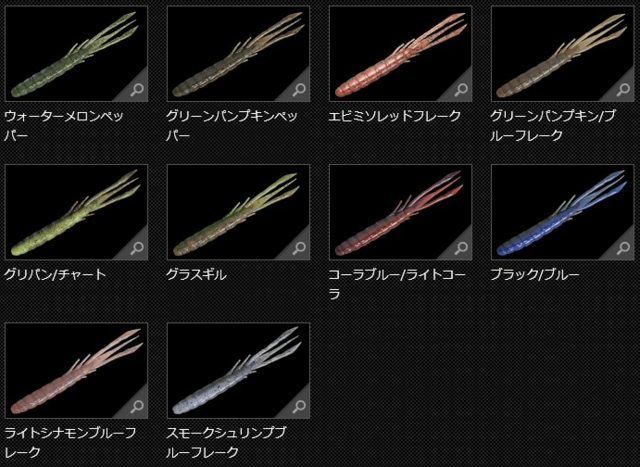Zoom the コーラブルー/ライトコーラ lure with magnifier
640x467 pixels.
point(461,248)
